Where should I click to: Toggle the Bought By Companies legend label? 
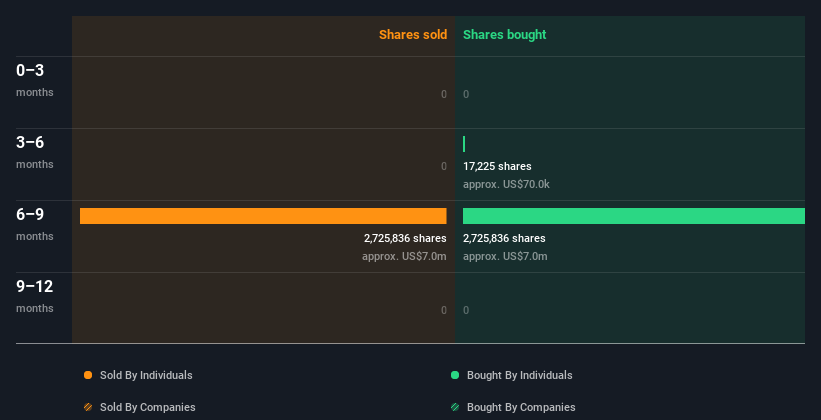point(521,407)
